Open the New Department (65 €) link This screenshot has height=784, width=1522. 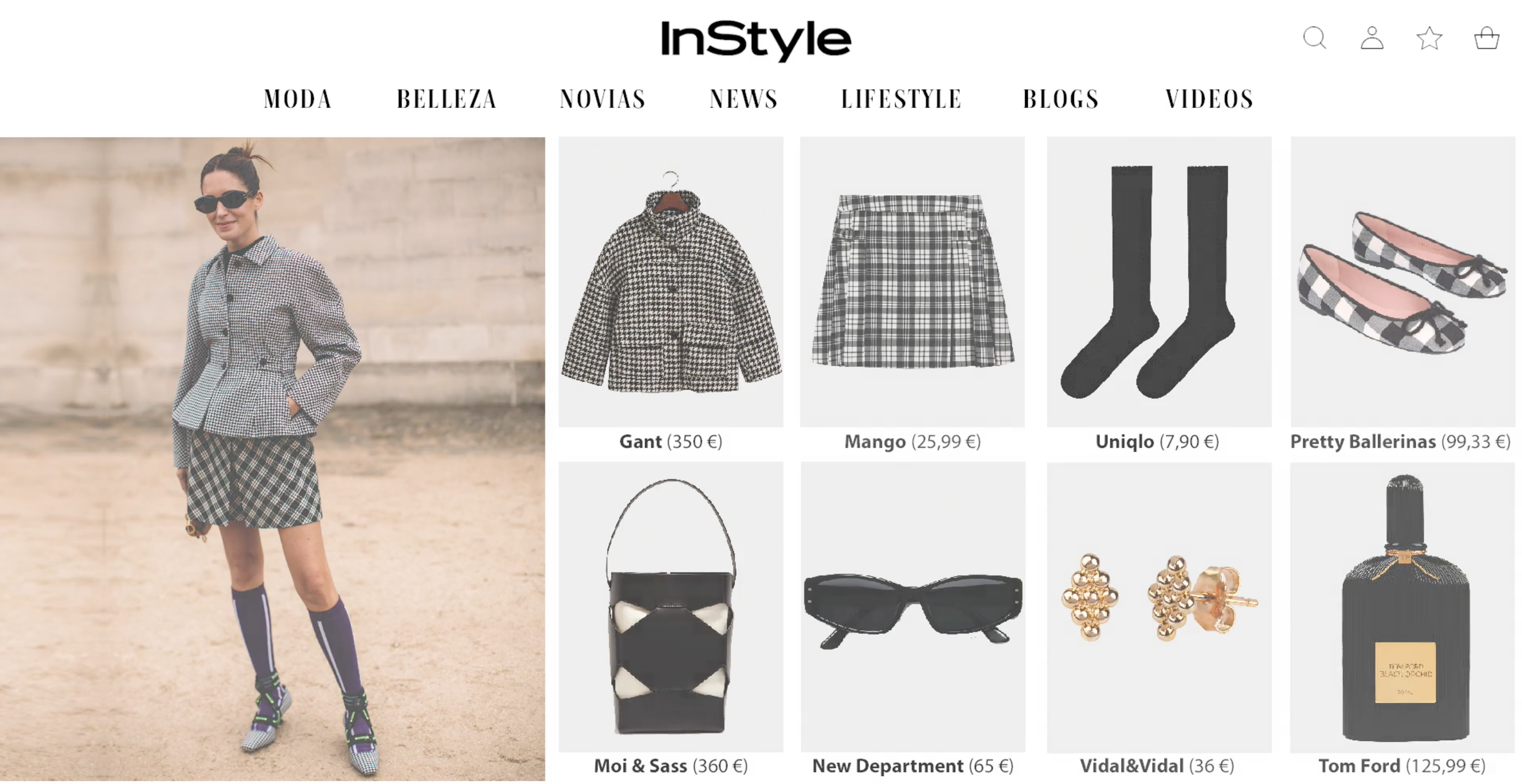coord(913,766)
